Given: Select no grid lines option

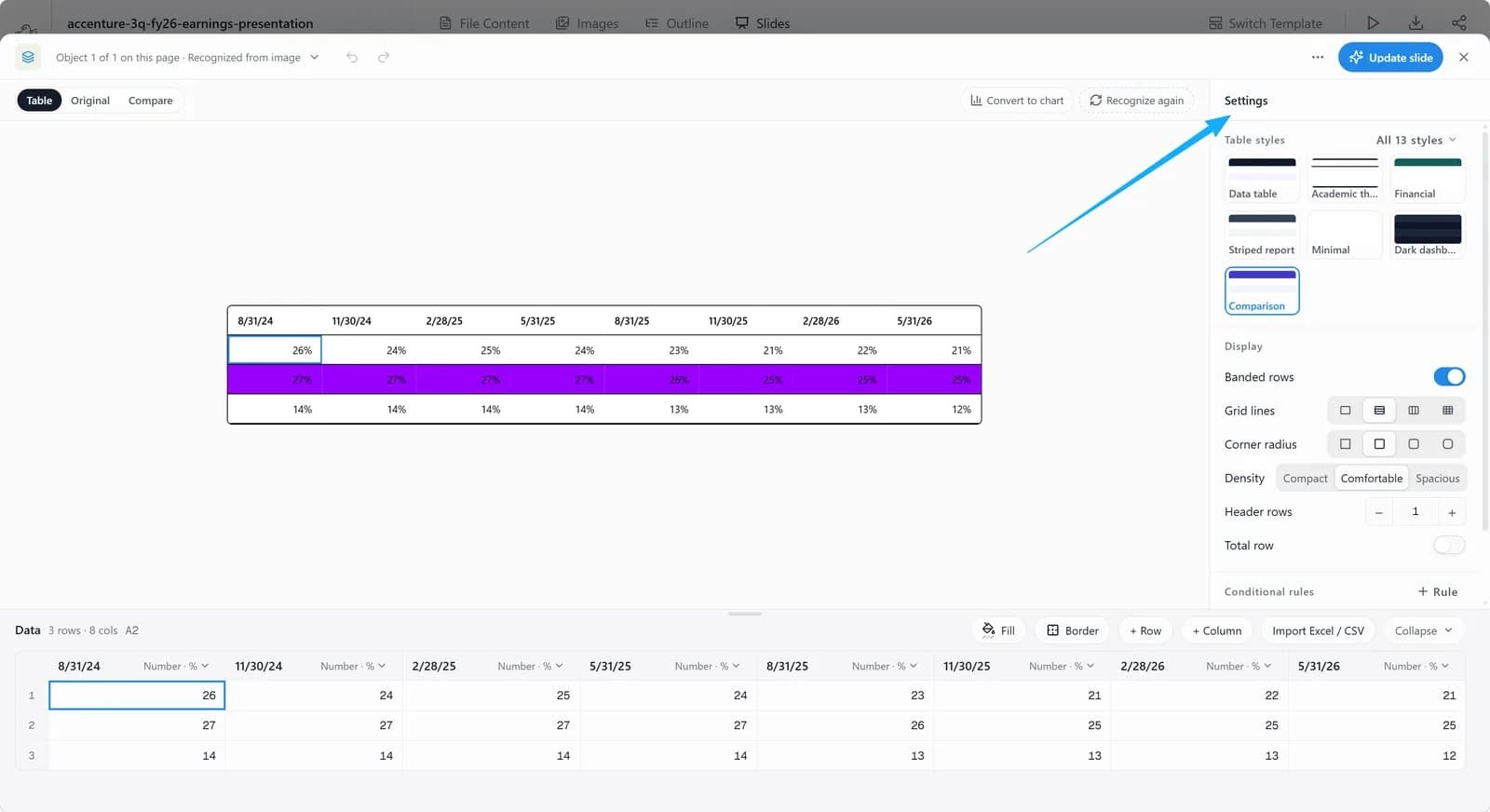Looking at the screenshot, I should (1345, 411).
